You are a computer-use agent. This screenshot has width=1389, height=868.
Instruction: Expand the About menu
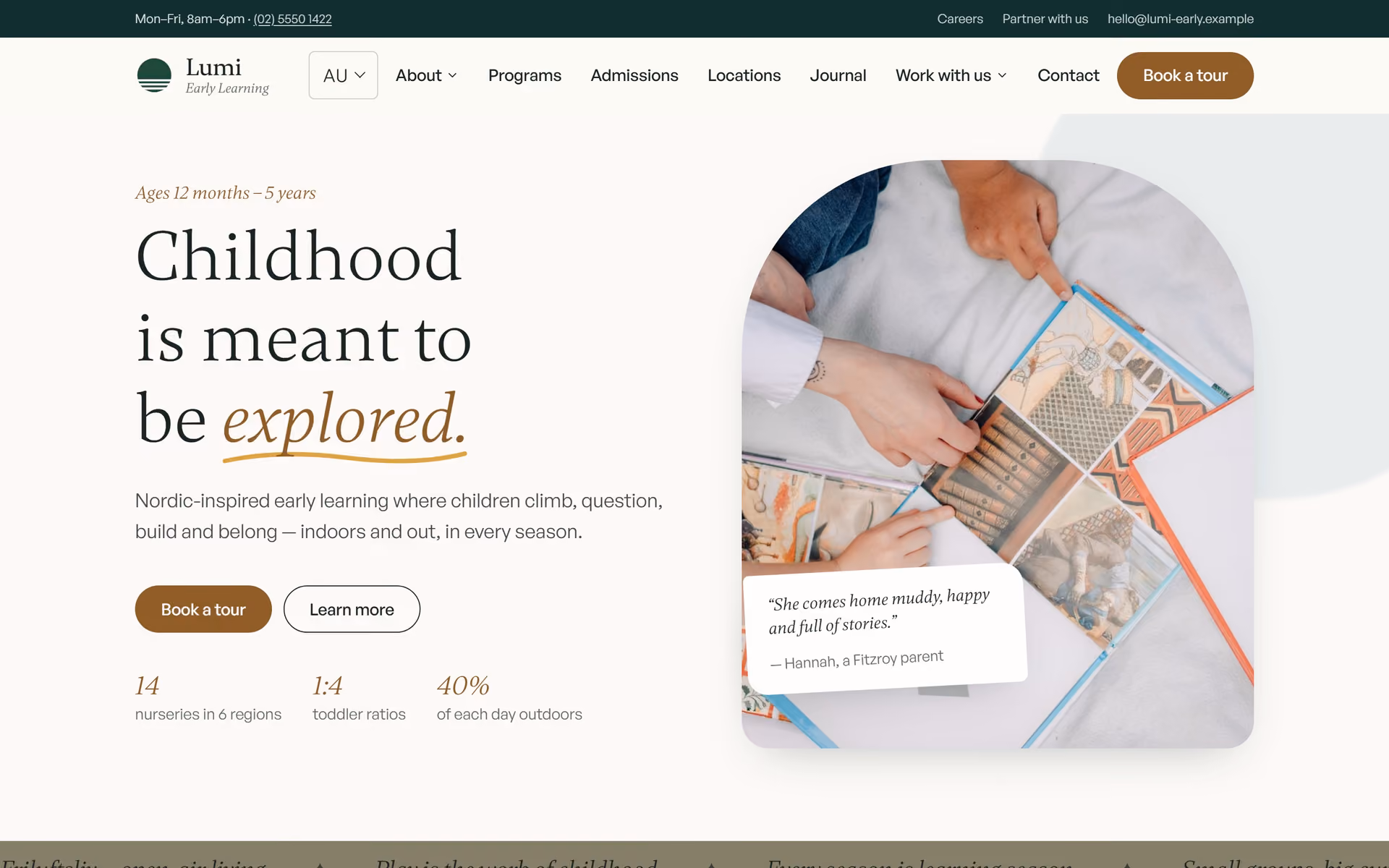pyautogui.click(x=426, y=75)
